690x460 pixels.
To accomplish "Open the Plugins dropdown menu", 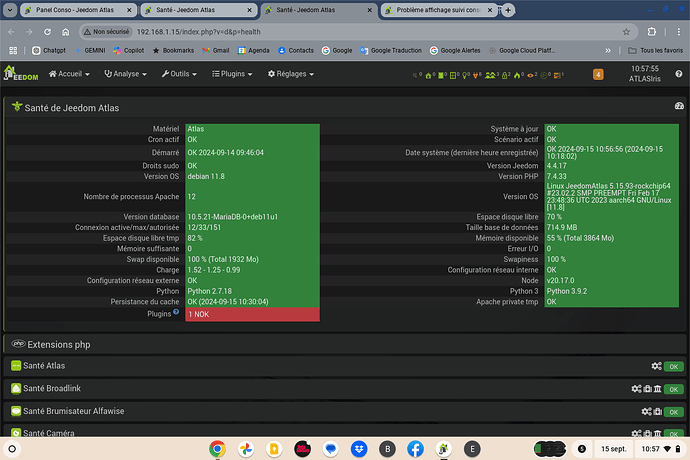I will coord(232,74).
